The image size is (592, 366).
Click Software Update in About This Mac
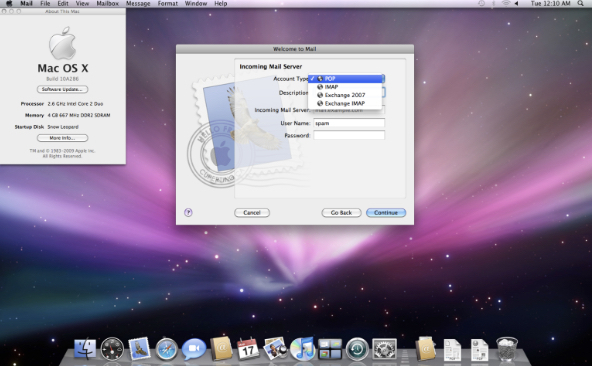click(62, 89)
